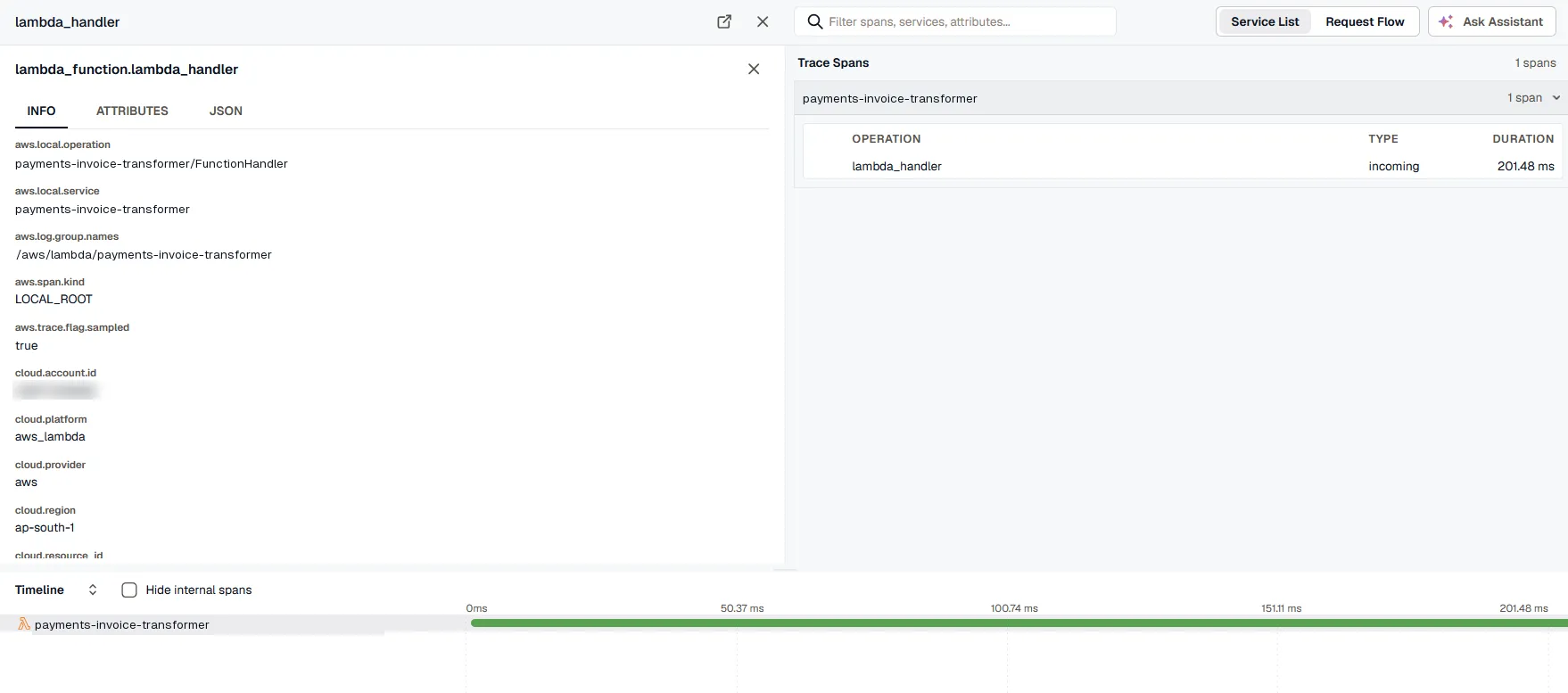
Task: Click the Lambda icon next to payments-invoice-transformer
Action: pos(24,624)
